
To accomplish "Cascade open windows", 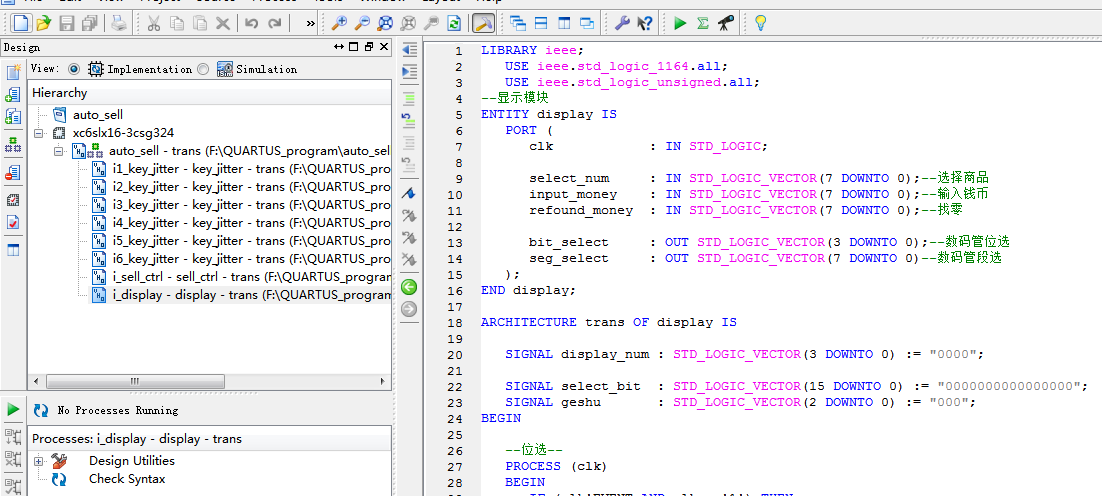I will tap(518, 23).
